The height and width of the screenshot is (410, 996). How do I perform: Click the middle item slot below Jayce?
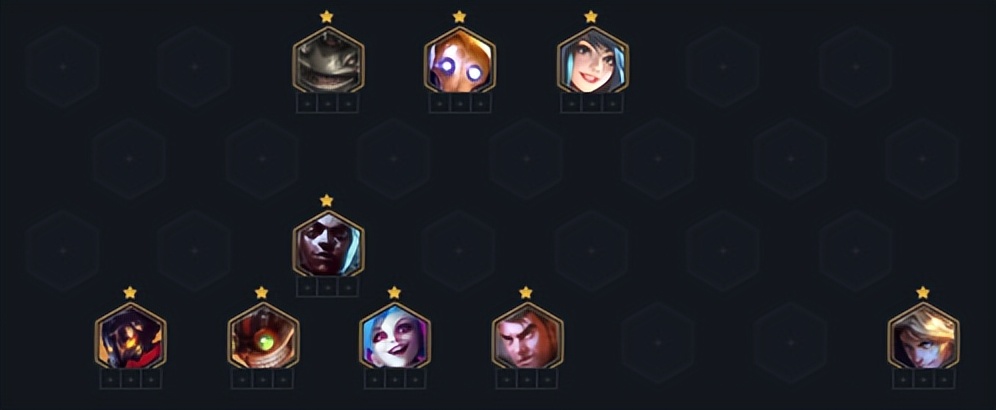tap(527, 379)
